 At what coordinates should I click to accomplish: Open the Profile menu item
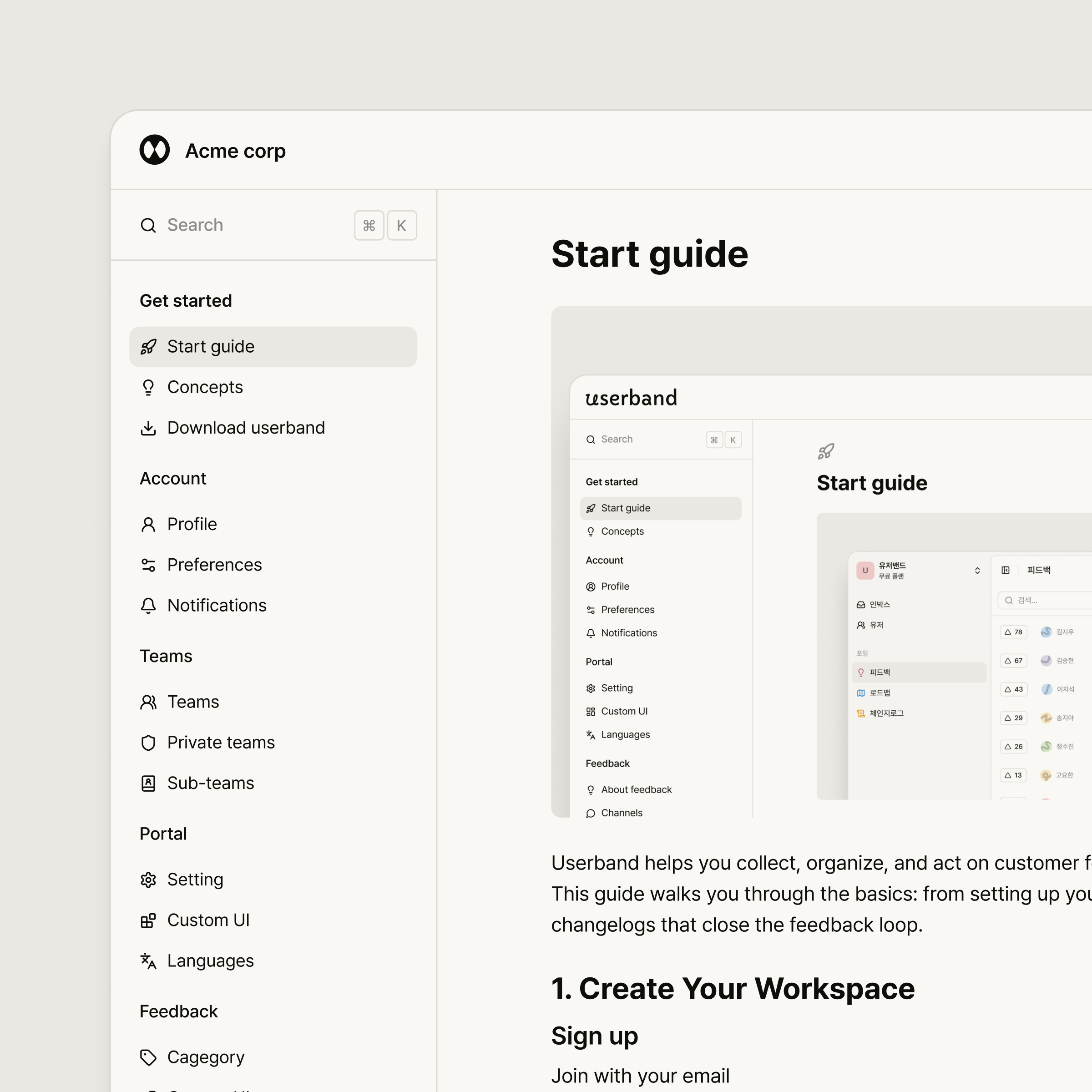point(192,524)
